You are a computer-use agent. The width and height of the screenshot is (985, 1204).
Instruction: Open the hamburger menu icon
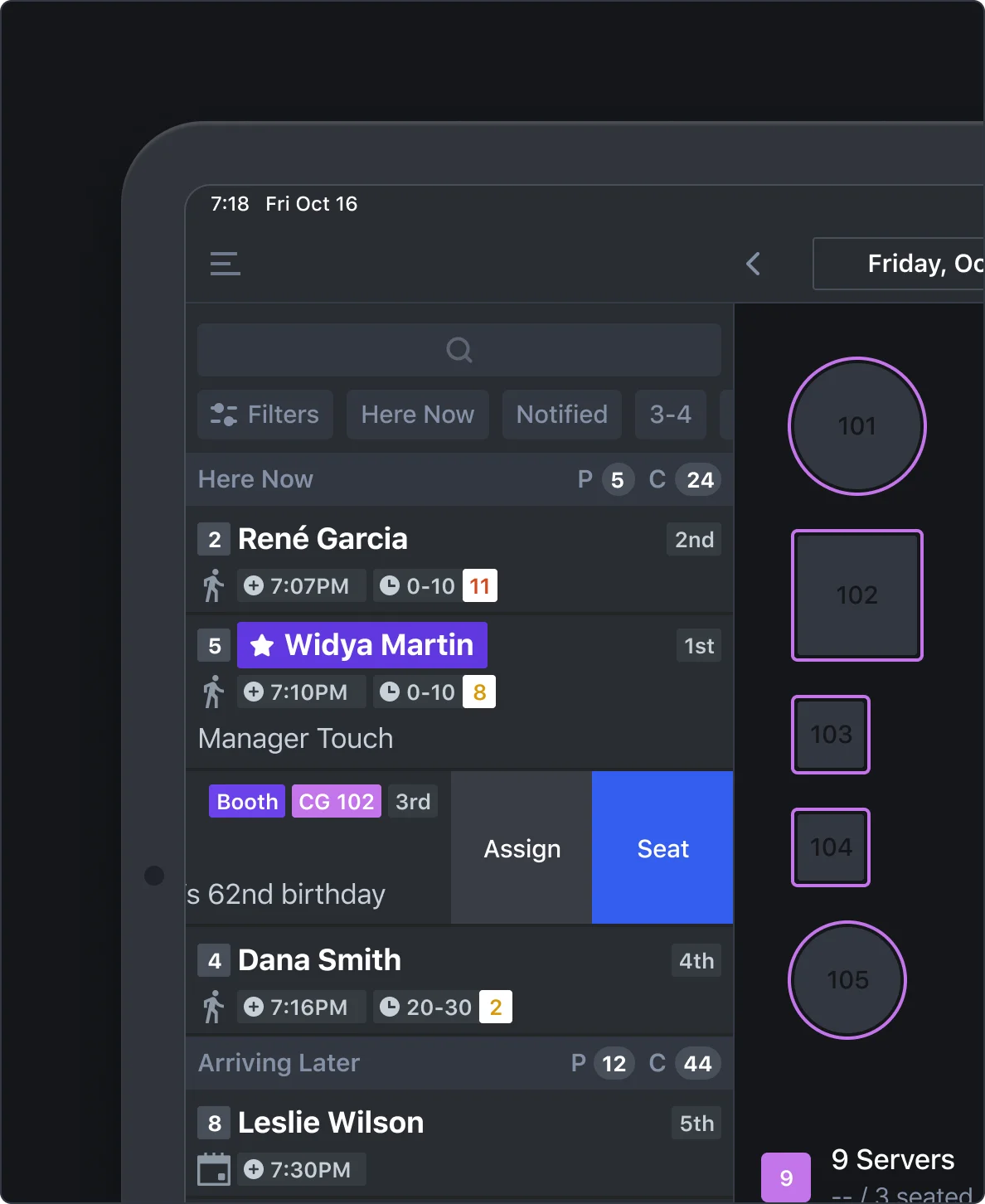click(x=225, y=264)
